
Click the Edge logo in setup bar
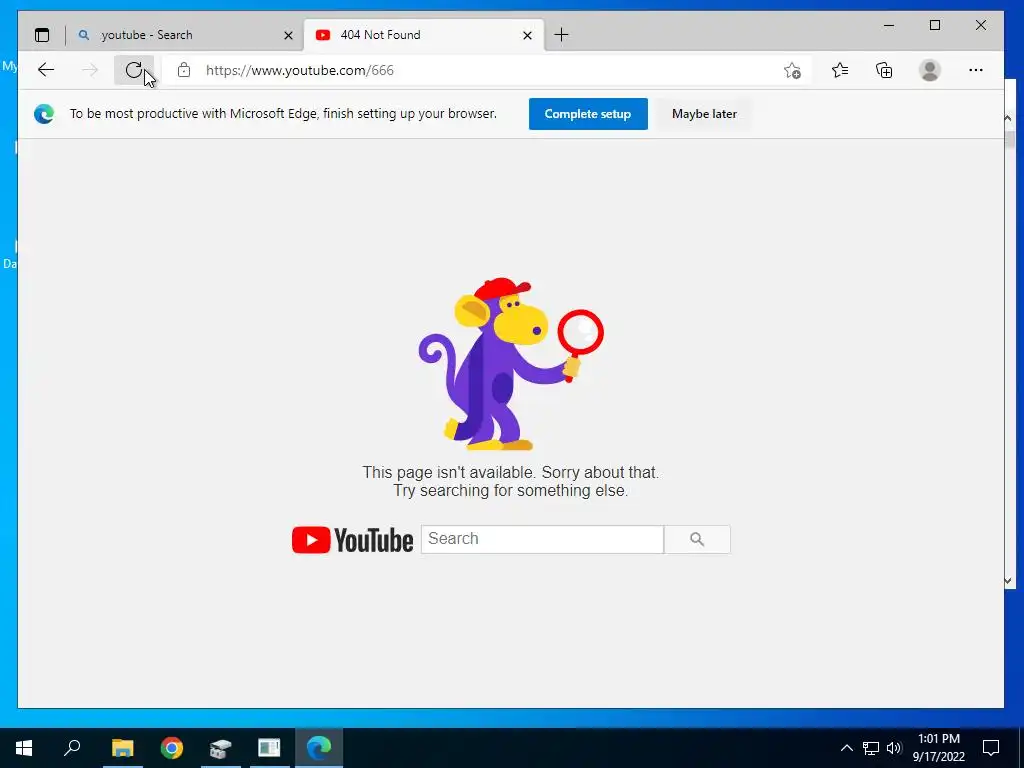click(x=44, y=114)
